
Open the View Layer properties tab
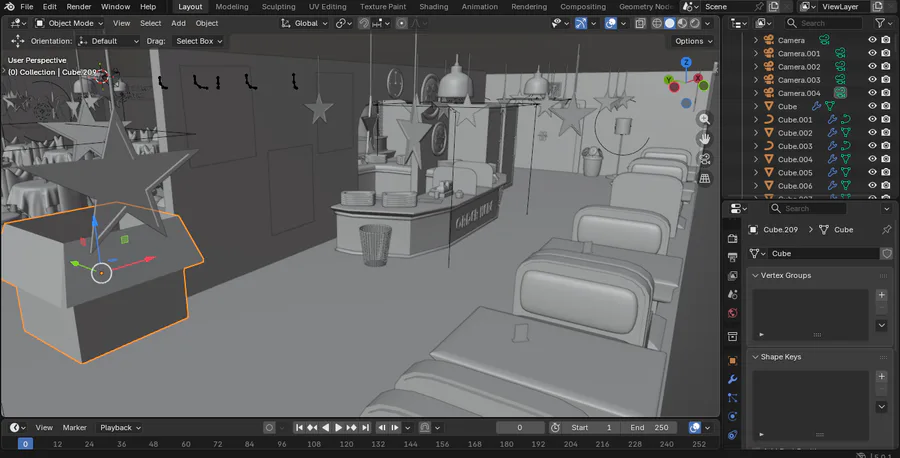[732, 276]
